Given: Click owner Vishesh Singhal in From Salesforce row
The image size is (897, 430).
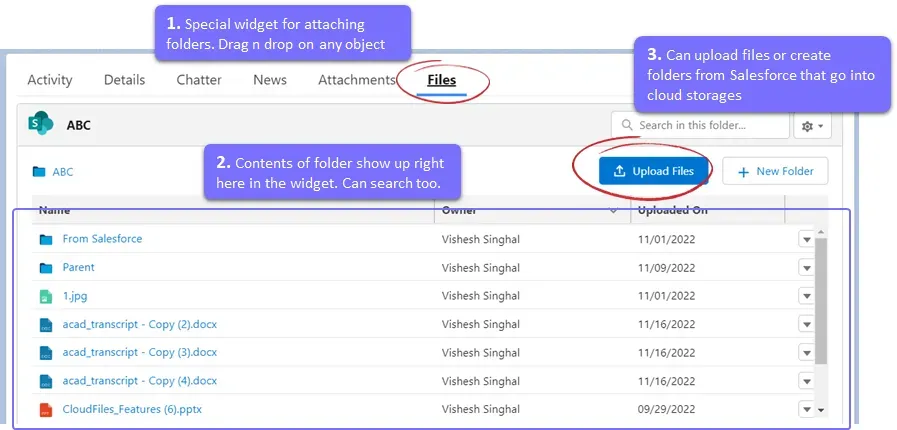Looking at the screenshot, I should 481,240.
